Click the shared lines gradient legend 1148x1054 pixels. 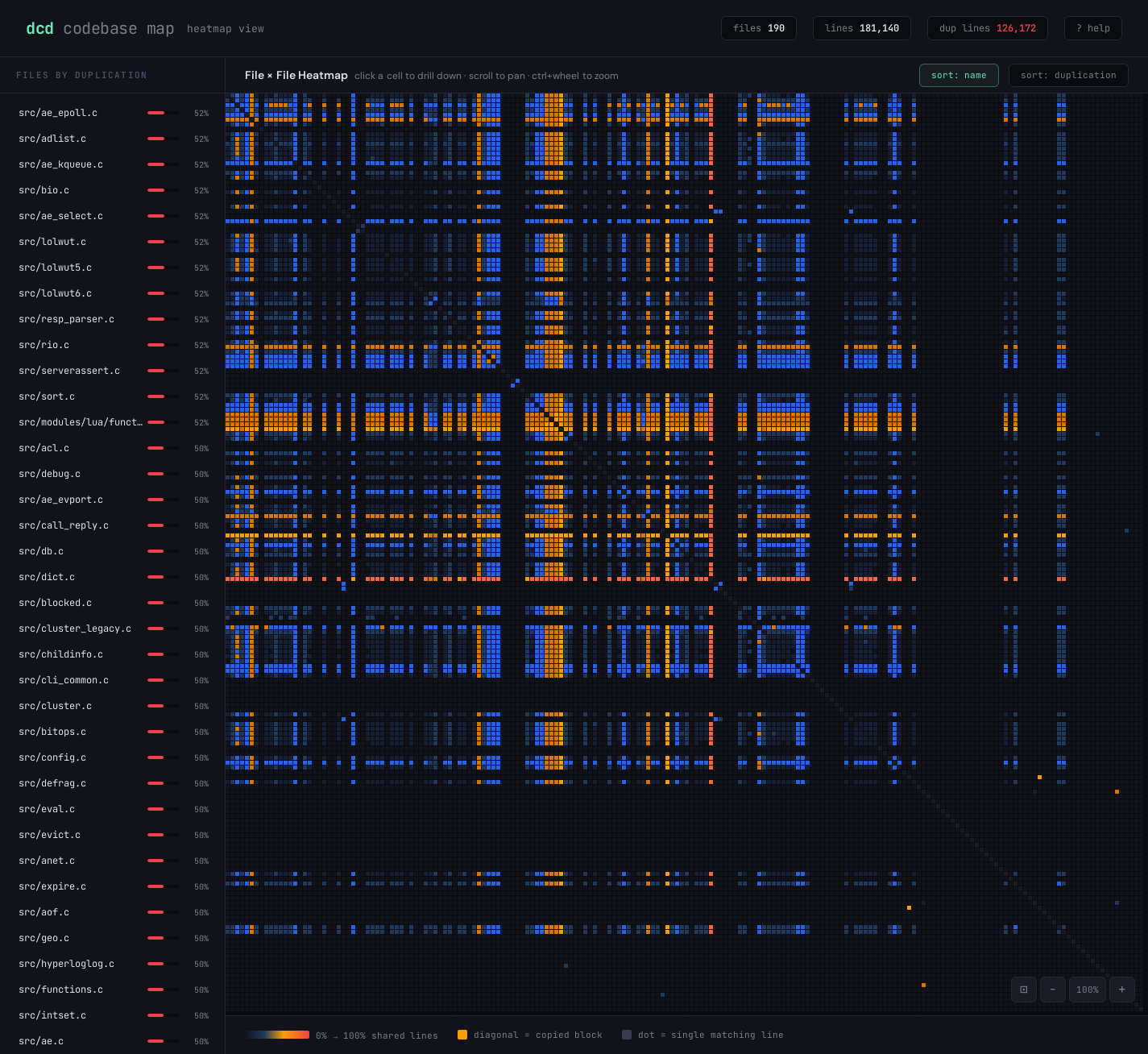[x=277, y=1035]
